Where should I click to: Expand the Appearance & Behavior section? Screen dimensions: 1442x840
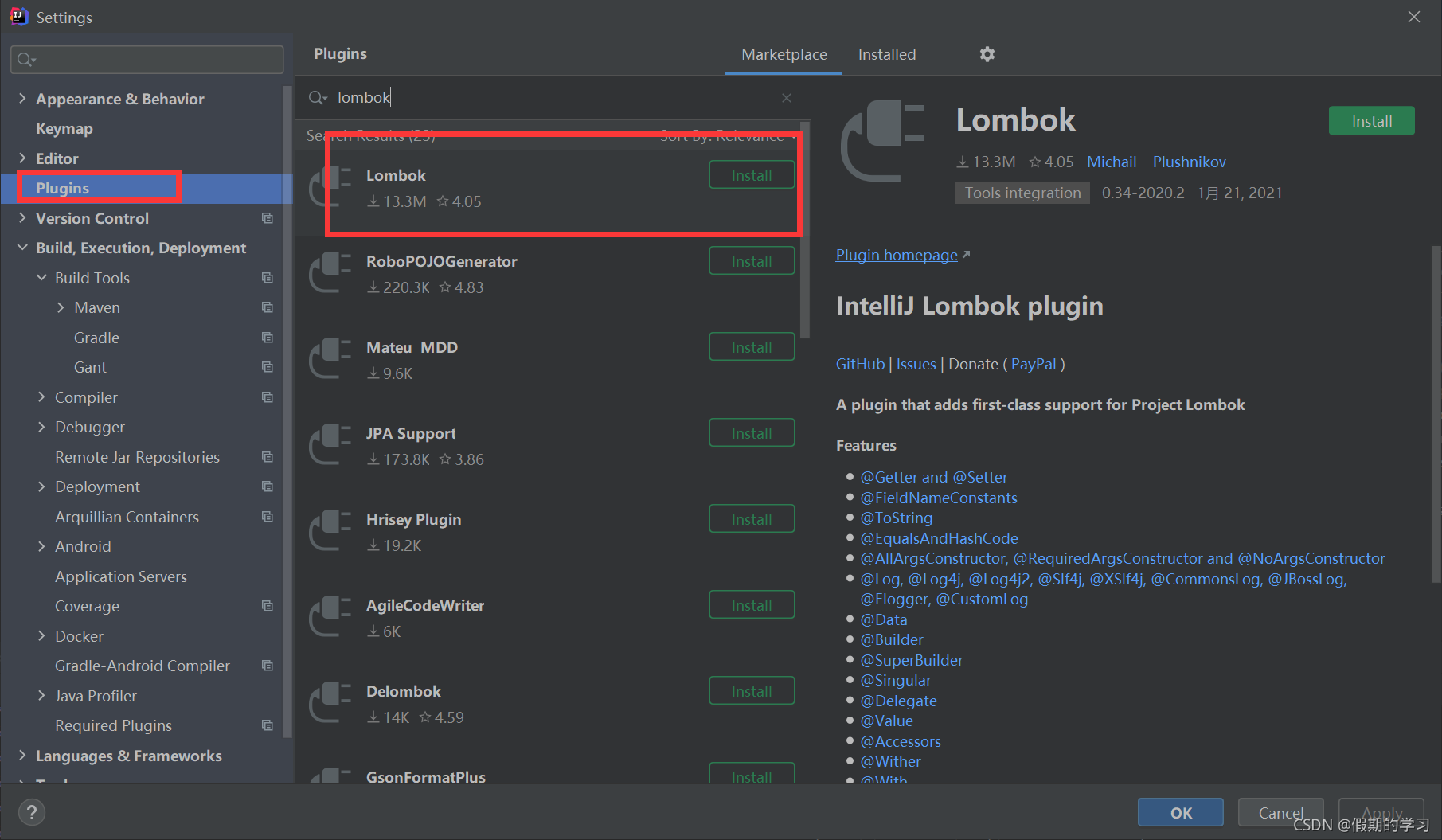click(x=22, y=98)
